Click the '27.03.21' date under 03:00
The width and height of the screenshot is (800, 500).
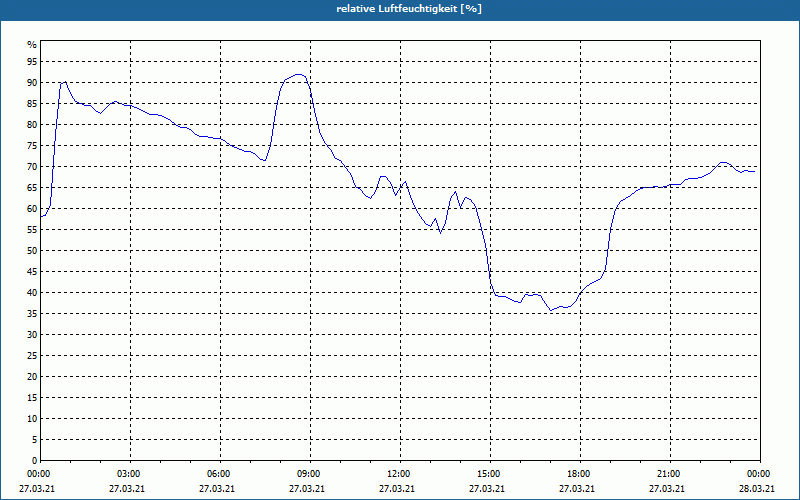click(x=127, y=489)
